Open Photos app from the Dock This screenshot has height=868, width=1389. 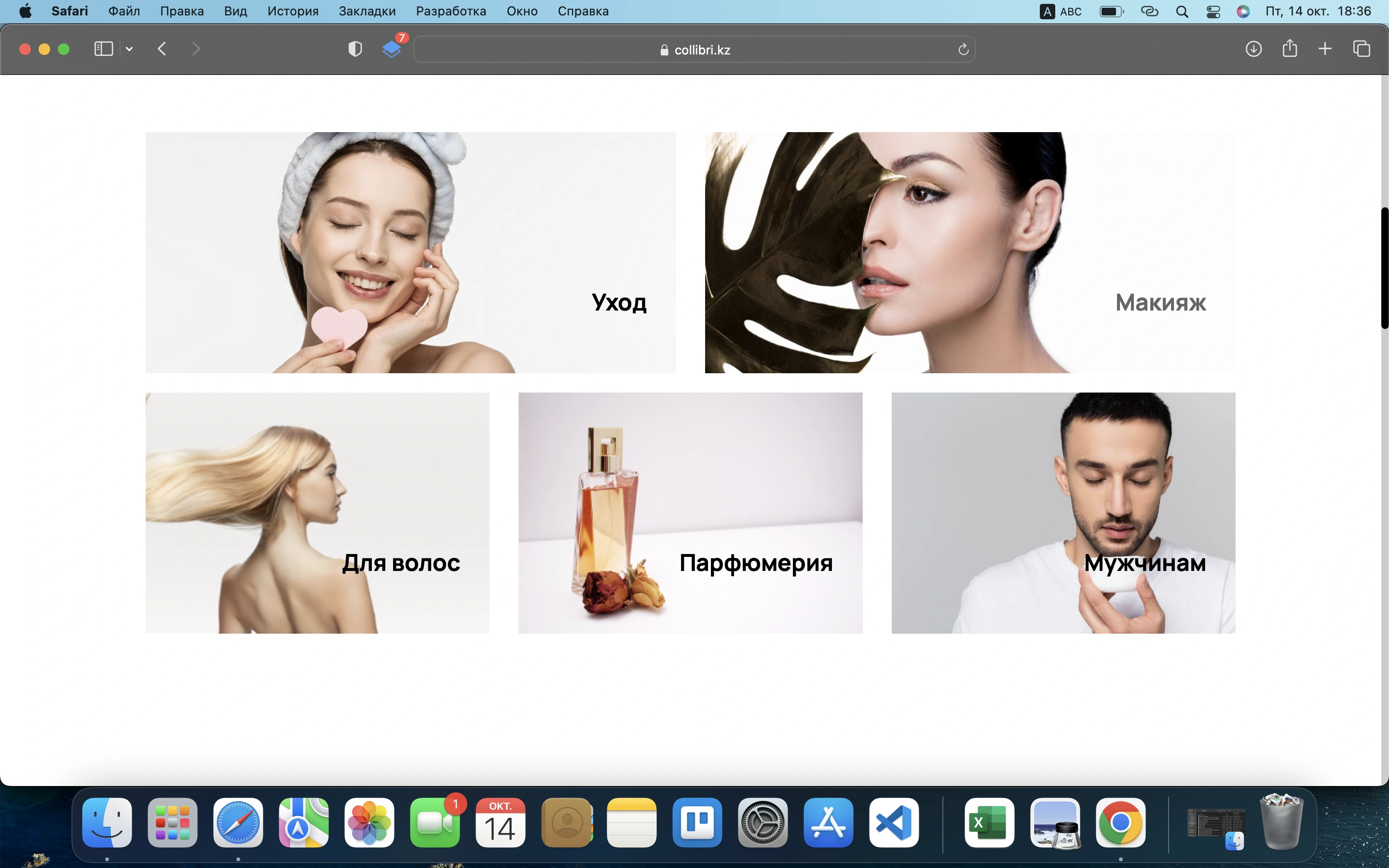[x=369, y=822]
